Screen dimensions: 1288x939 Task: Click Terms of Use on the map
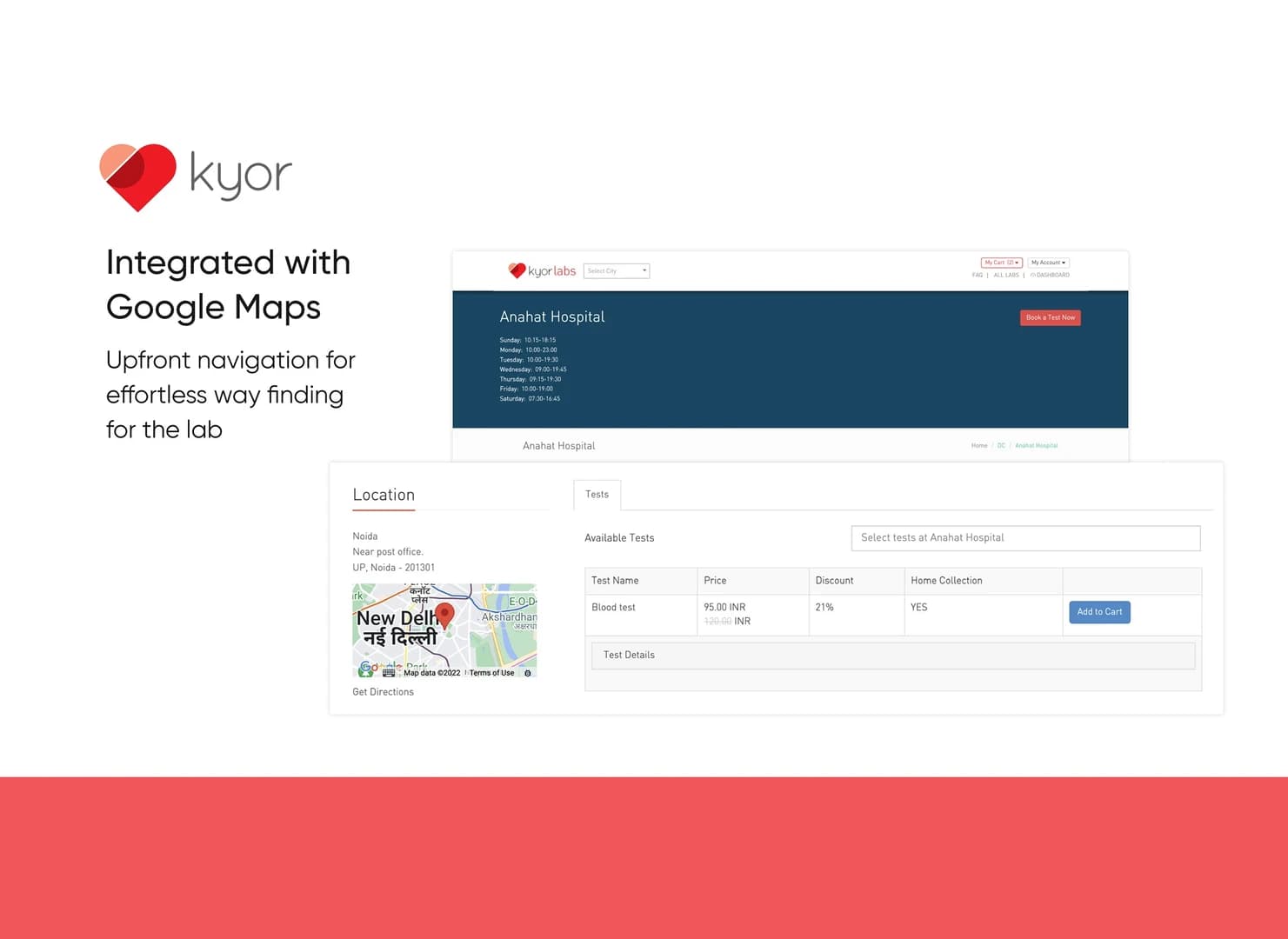491,673
